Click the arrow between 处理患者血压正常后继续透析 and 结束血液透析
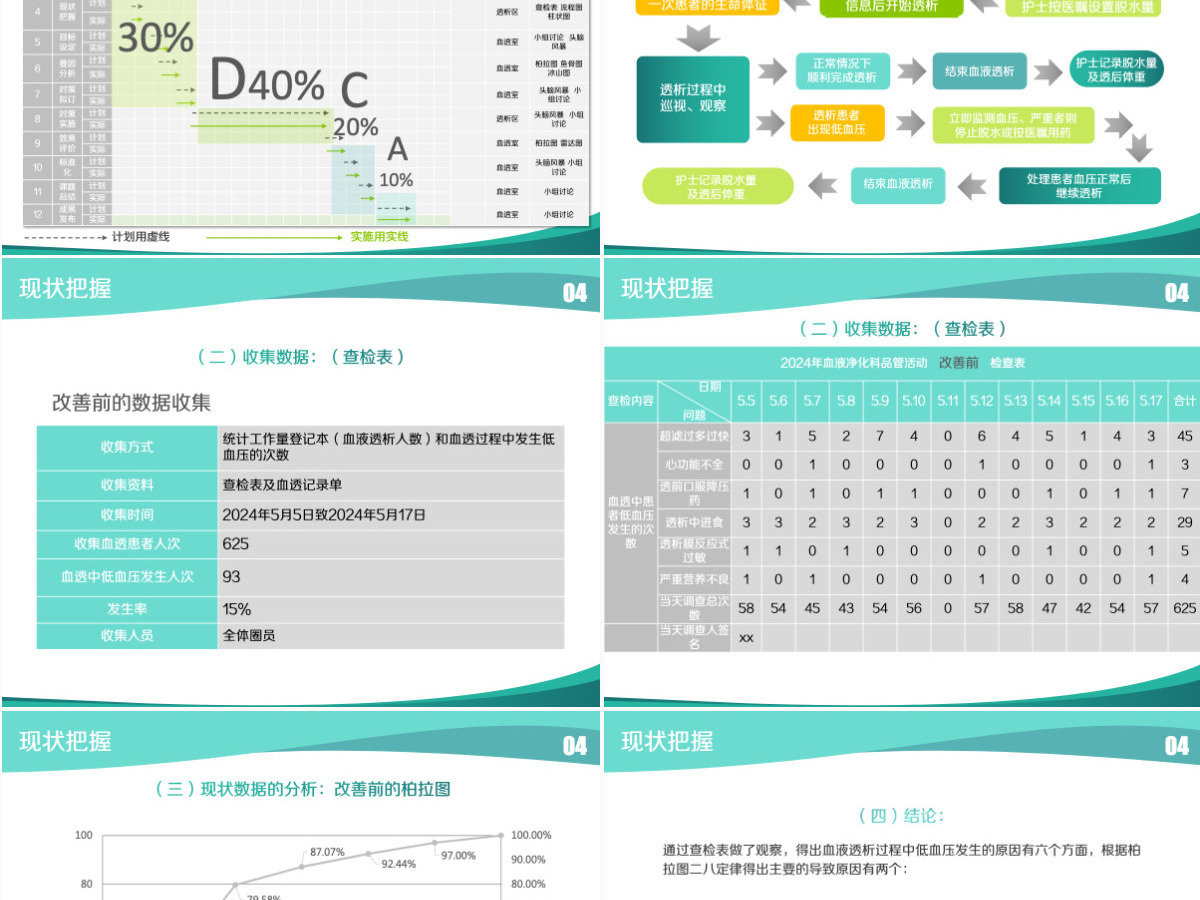 coord(972,186)
